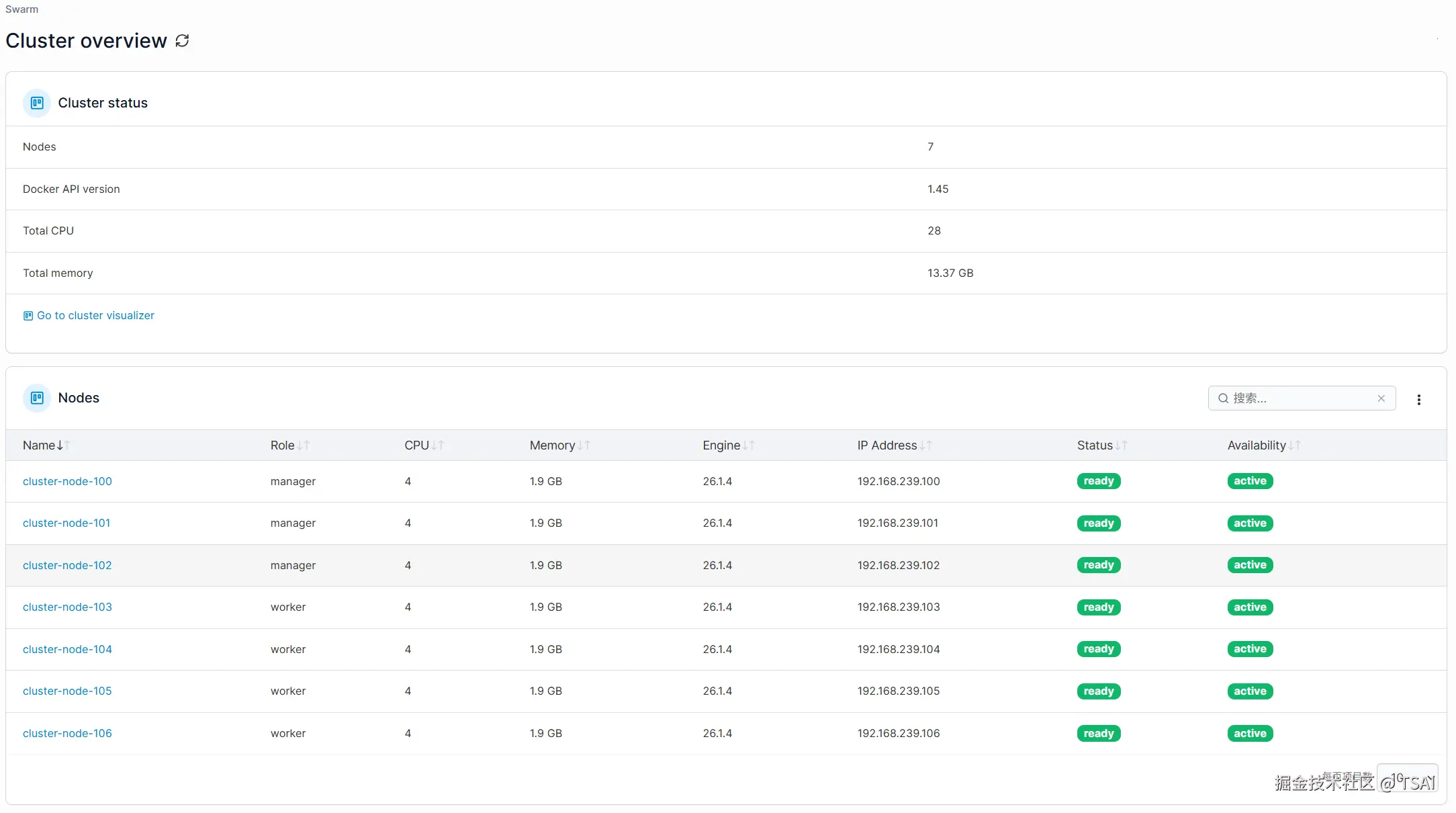Click the Cluster status panel icon

(x=37, y=103)
